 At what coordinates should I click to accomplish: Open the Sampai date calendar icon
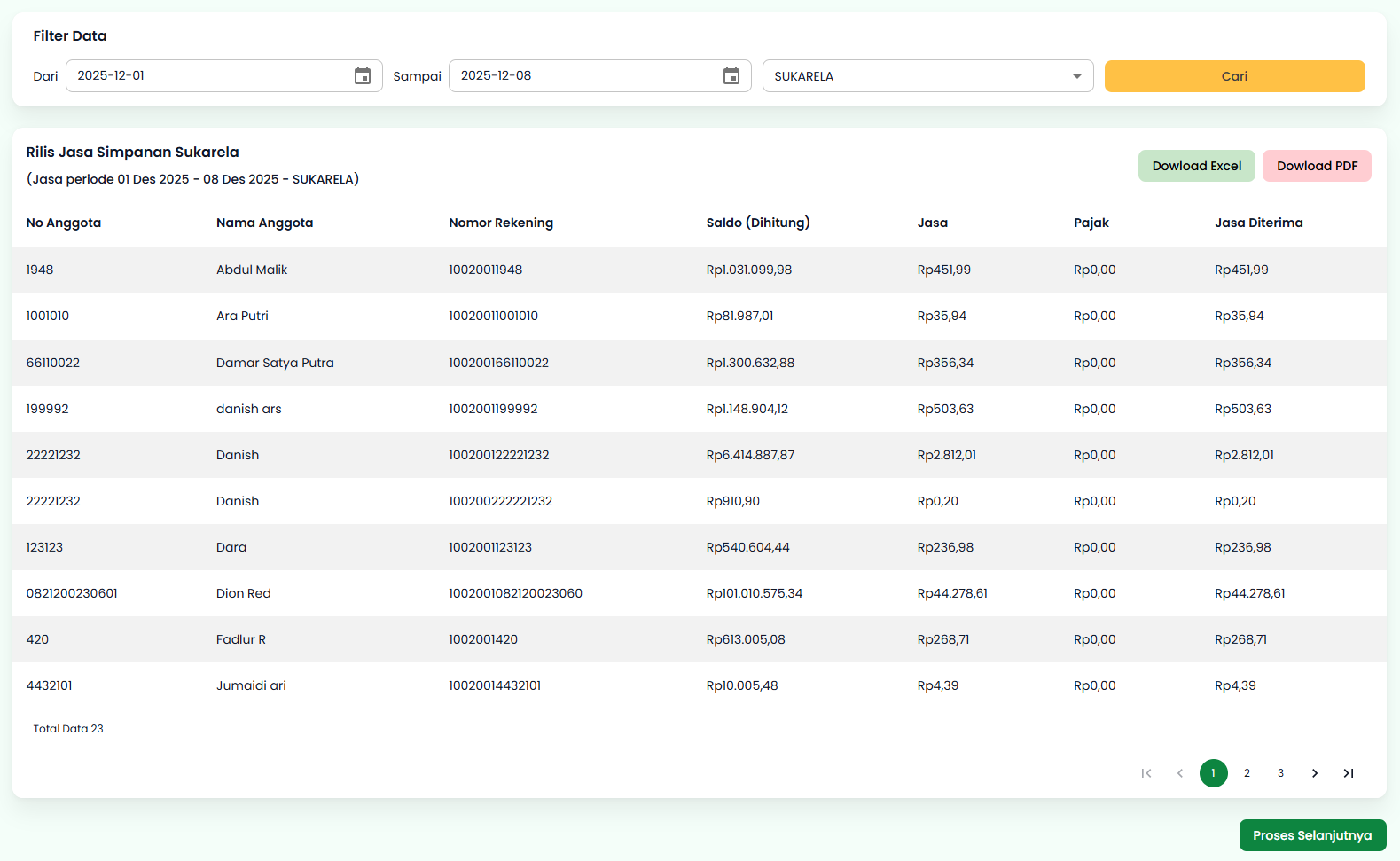click(731, 76)
